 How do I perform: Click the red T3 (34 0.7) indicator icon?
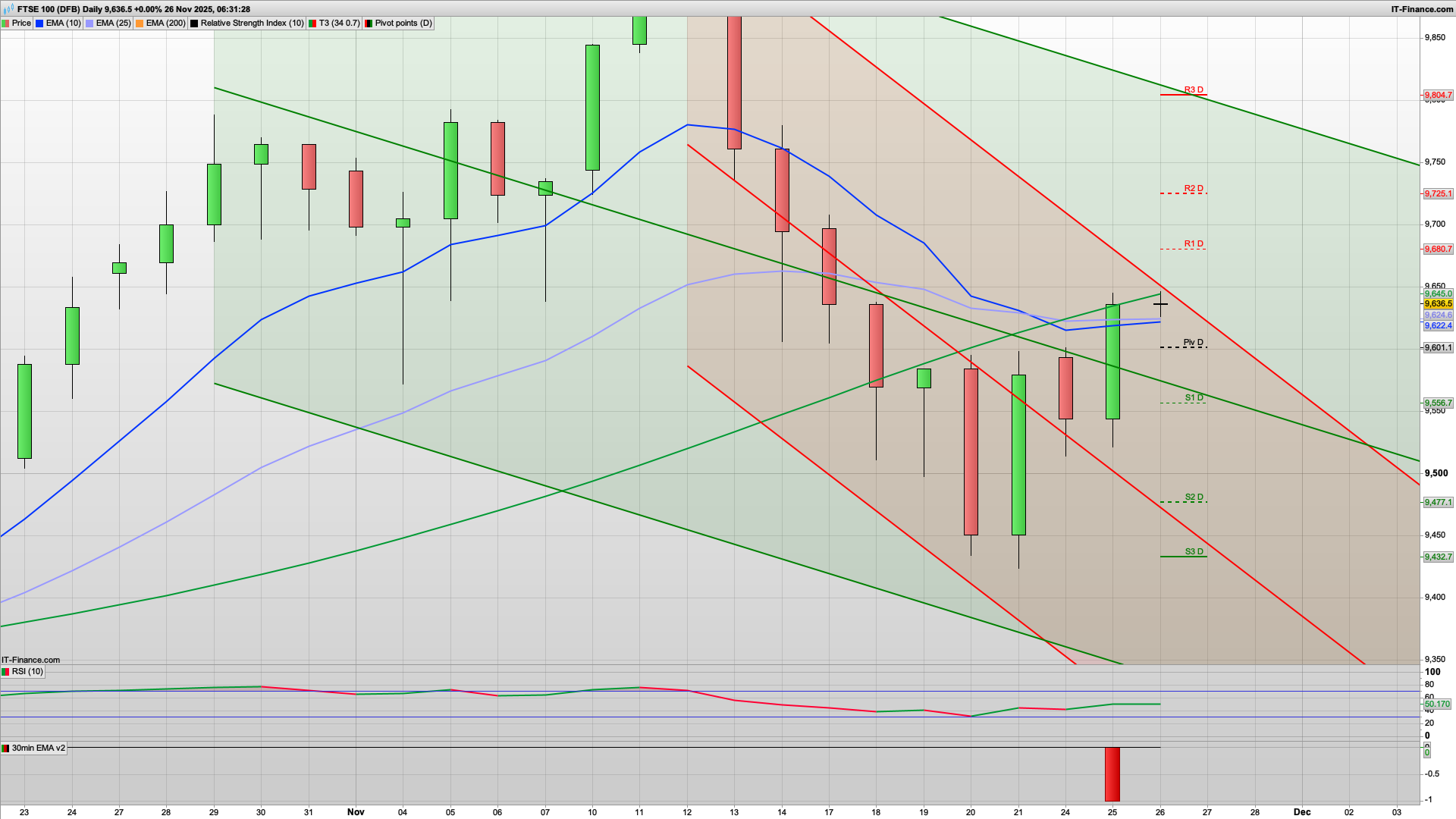312,23
